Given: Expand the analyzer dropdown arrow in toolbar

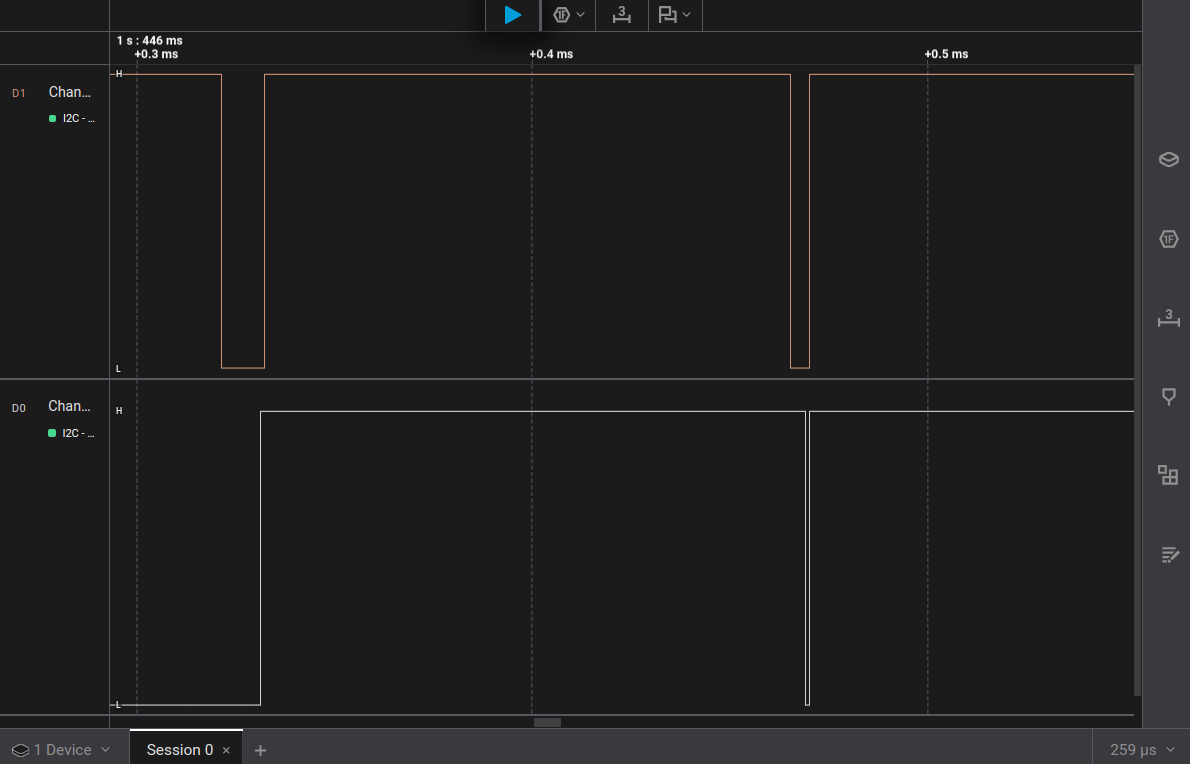Looking at the screenshot, I should pyautogui.click(x=581, y=15).
